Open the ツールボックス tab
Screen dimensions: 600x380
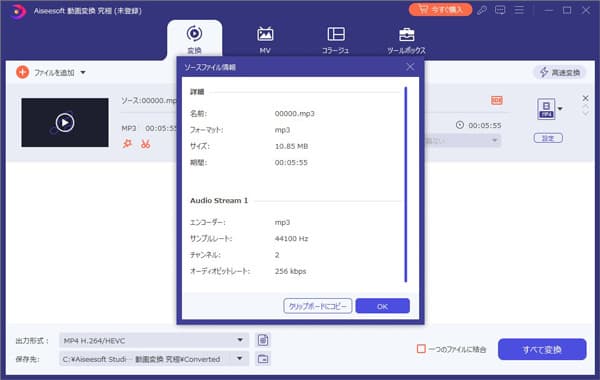coord(406,40)
